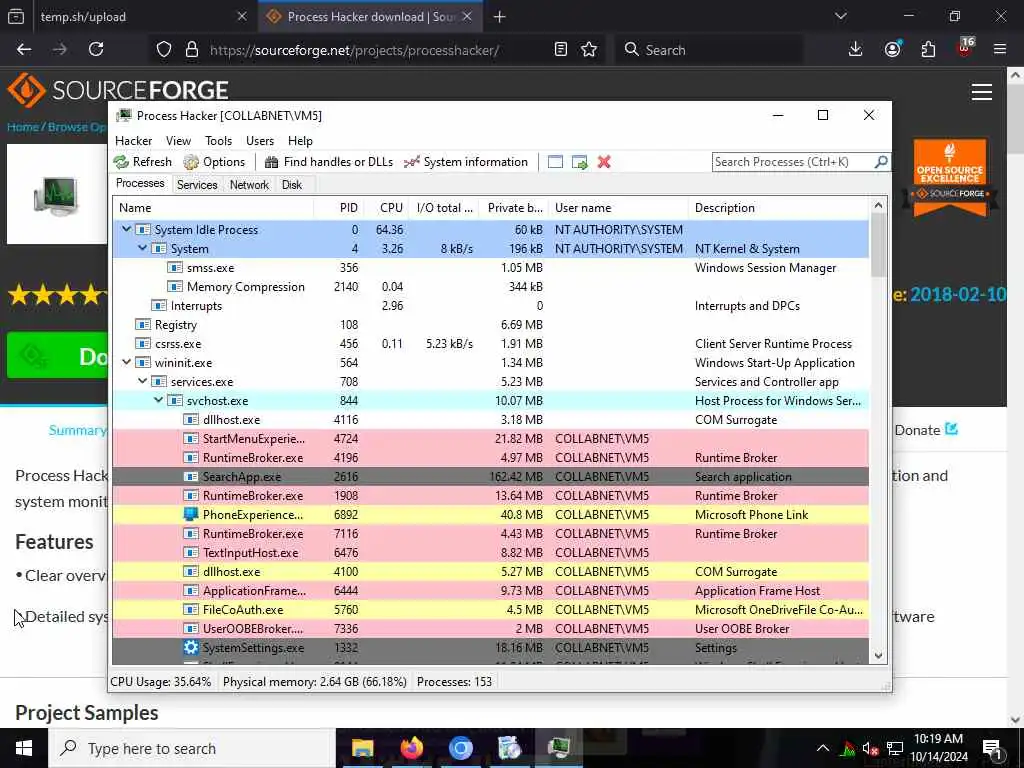Open the Tools menu

(x=218, y=141)
